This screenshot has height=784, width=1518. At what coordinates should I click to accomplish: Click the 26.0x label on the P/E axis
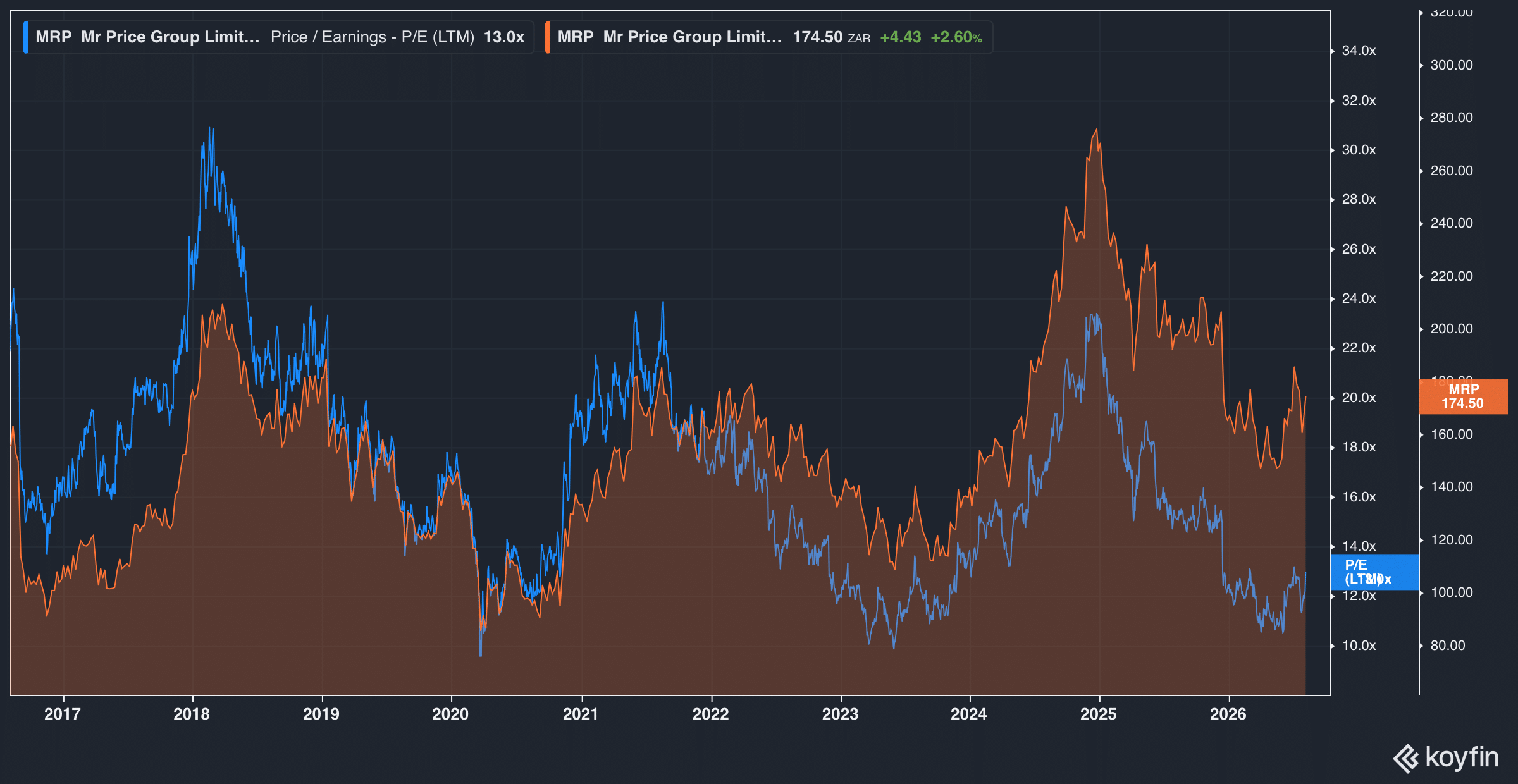click(x=1359, y=249)
